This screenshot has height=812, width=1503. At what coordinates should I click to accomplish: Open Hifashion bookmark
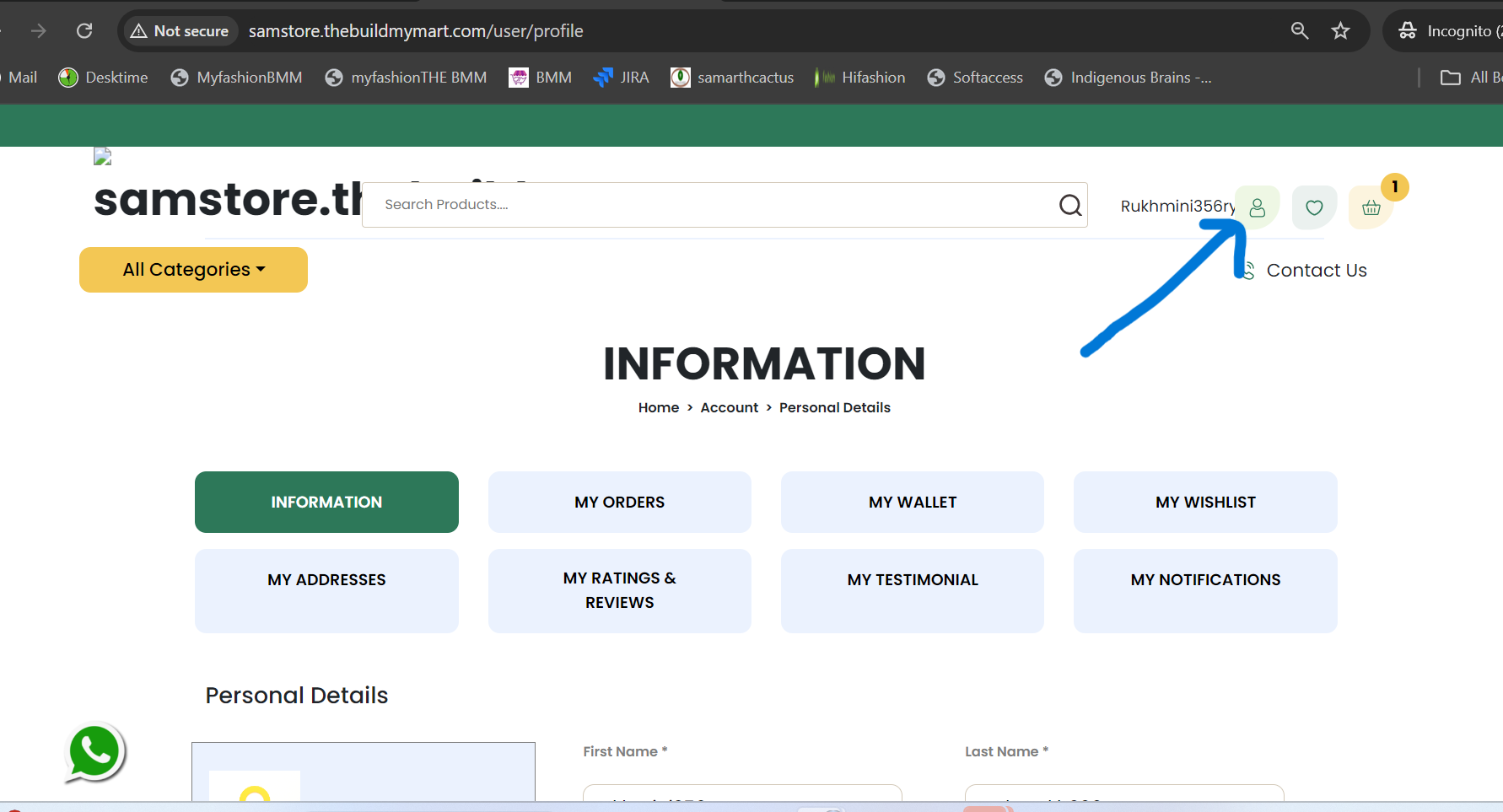860,78
